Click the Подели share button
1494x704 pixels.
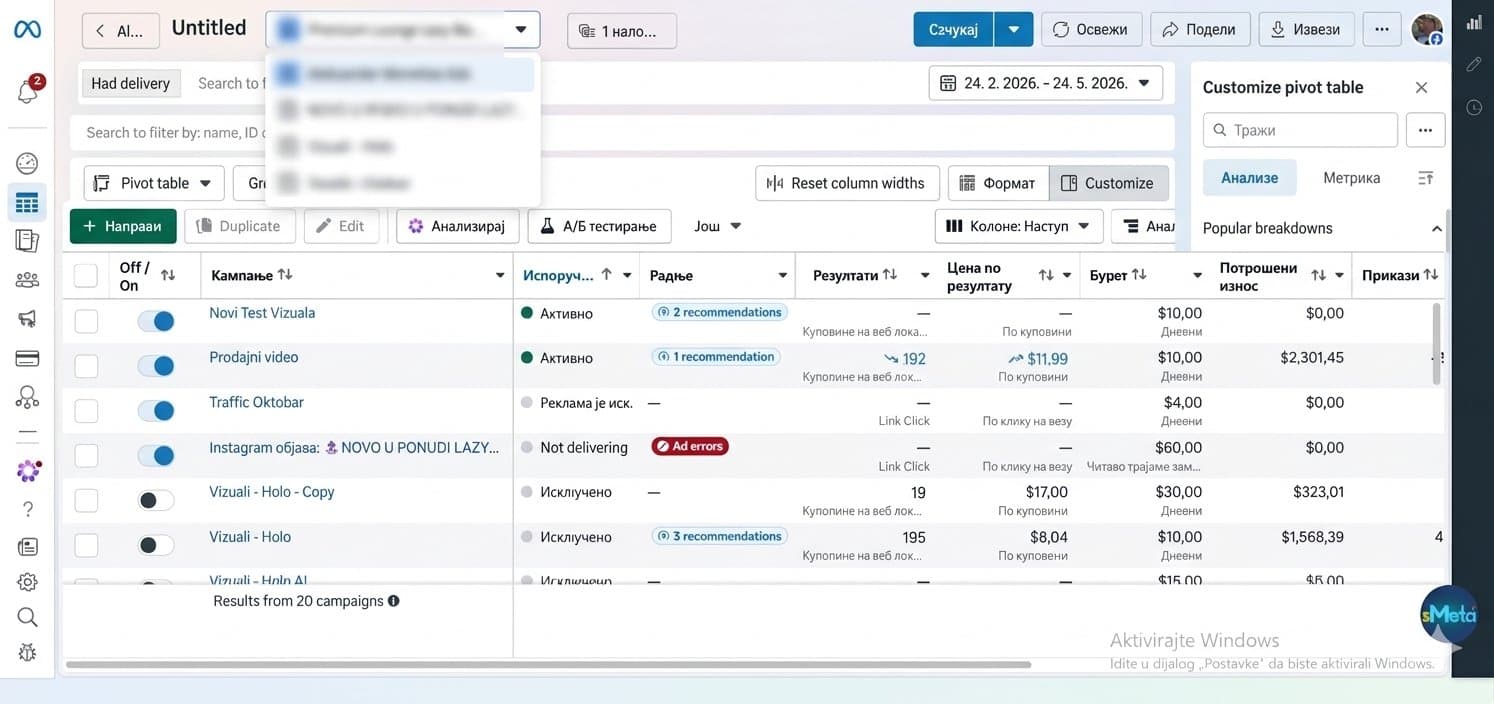coord(1200,29)
